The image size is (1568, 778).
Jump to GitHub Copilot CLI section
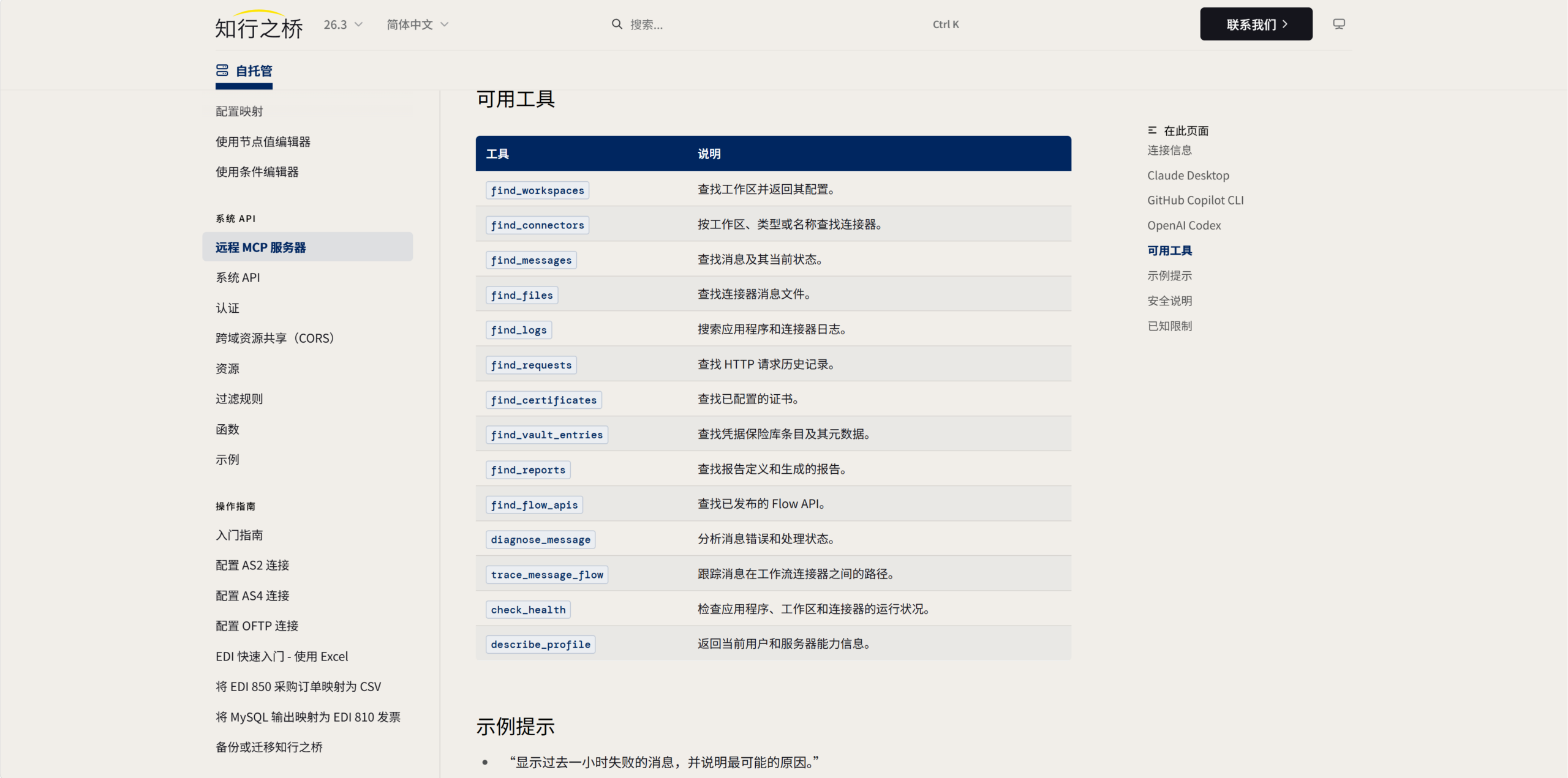click(1195, 200)
